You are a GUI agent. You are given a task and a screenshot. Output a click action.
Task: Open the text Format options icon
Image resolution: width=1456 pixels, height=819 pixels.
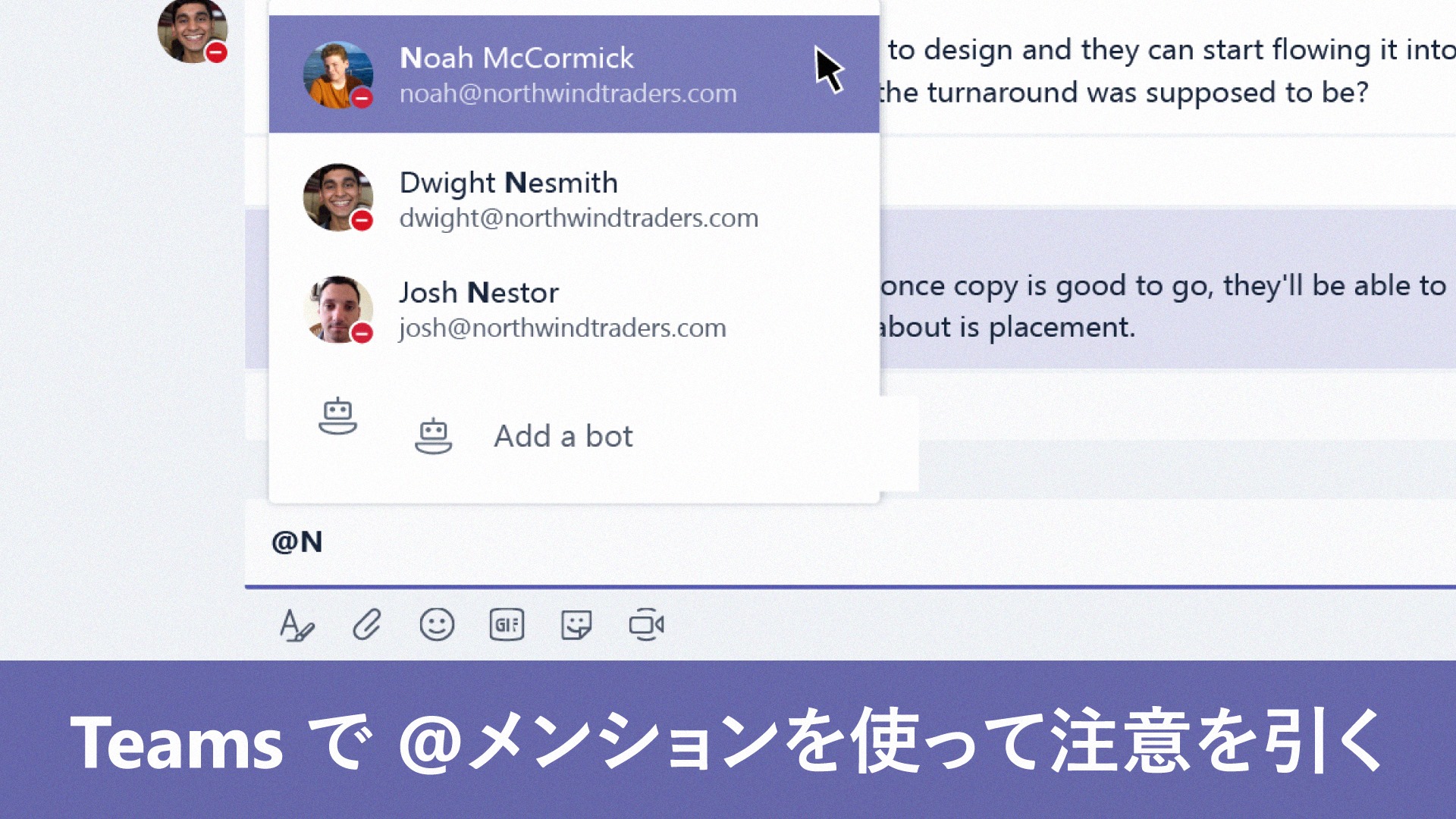[297, 626]
